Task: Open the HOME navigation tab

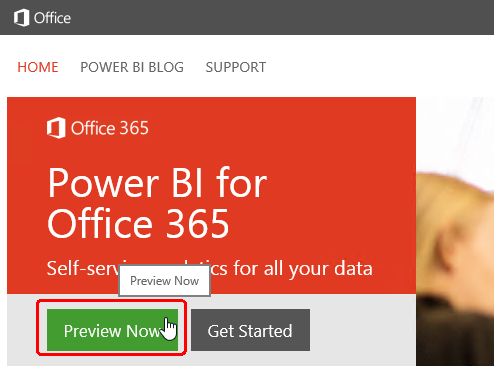Action: (x=38, y=67)
